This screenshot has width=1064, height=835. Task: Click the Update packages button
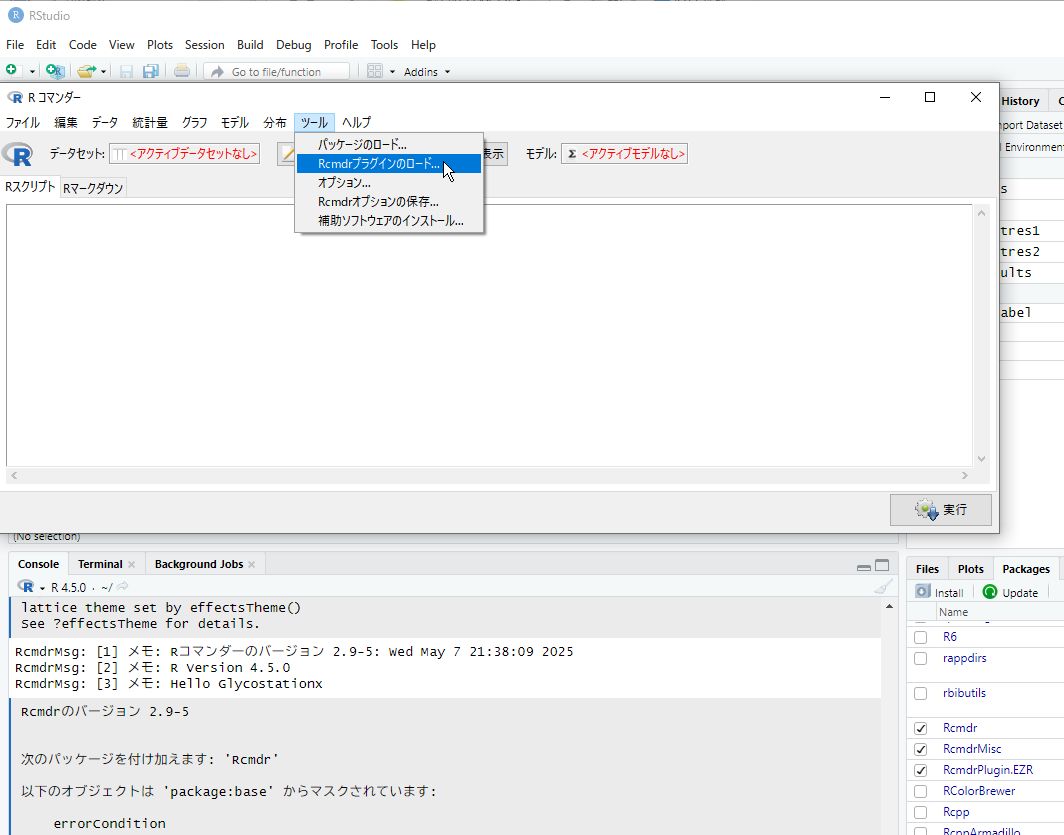coord(1010,592)
